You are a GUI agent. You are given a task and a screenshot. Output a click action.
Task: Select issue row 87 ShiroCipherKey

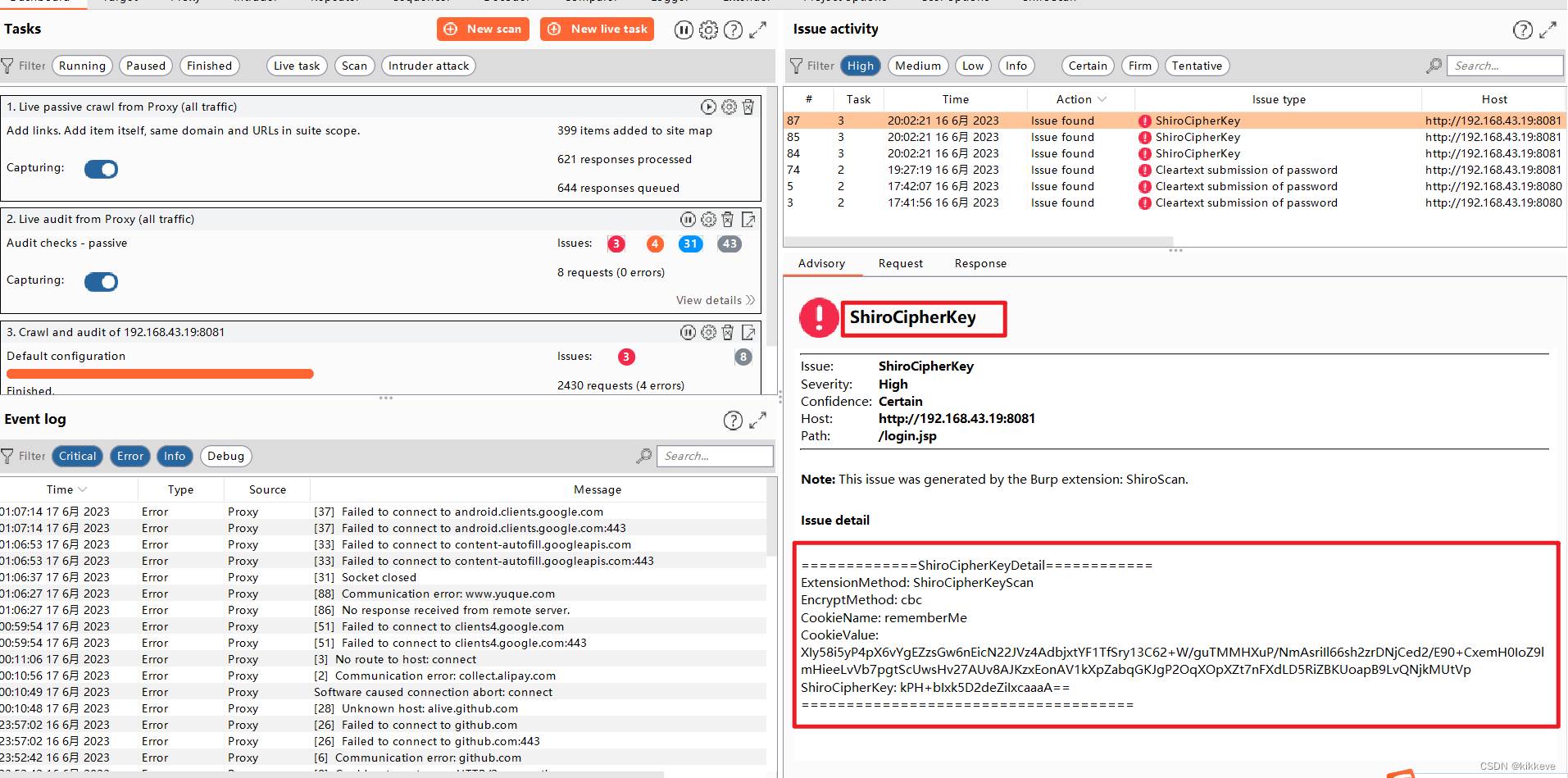click(1175, 121)
